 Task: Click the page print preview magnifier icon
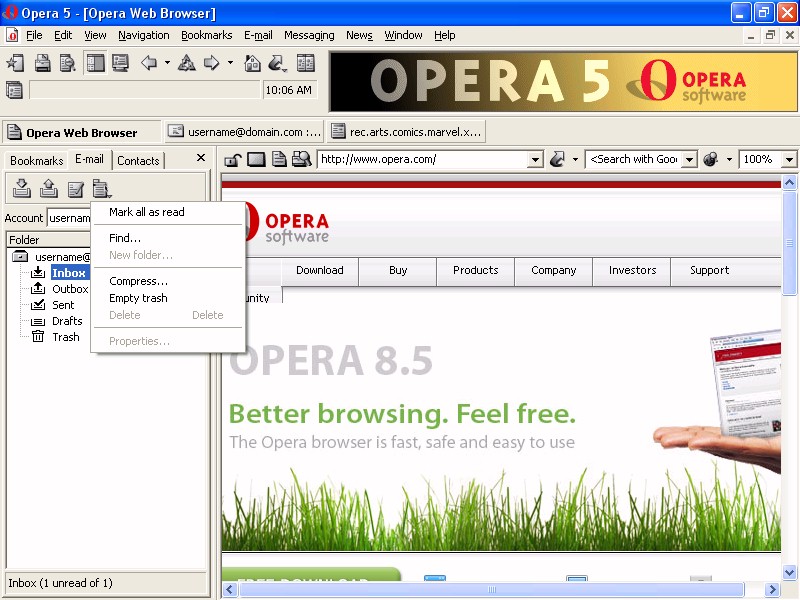click(x=302, y=160)
